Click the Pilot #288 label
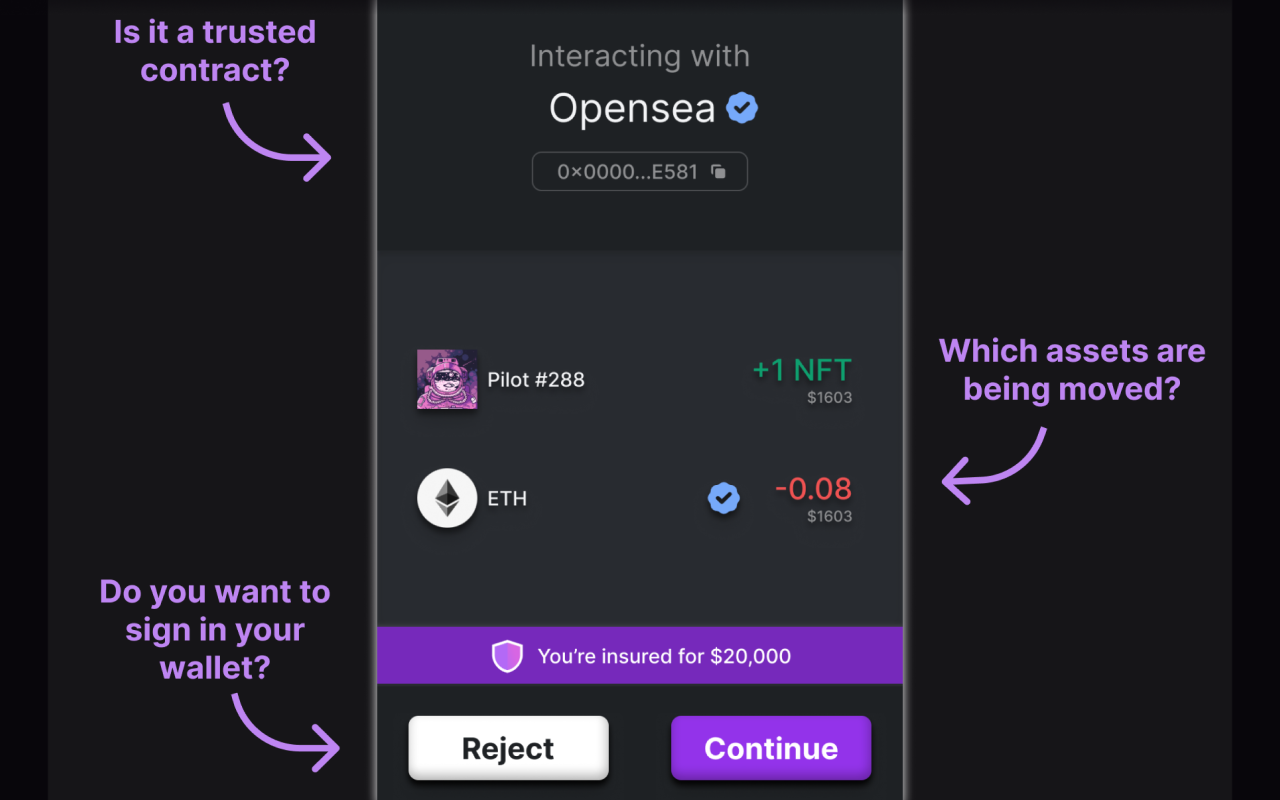Screen dimensions: 1280x800 [536, 380]
